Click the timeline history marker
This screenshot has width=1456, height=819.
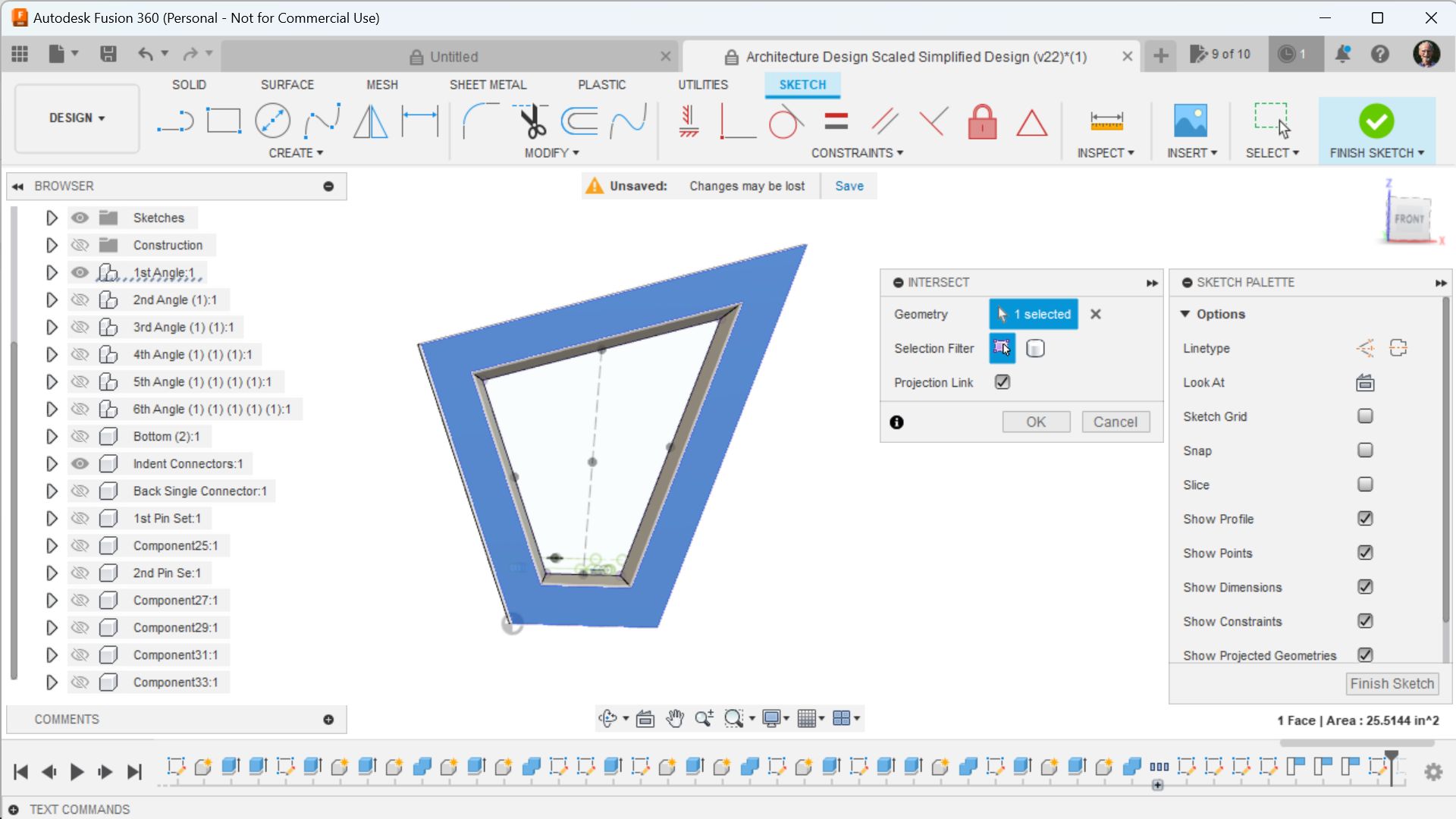pos(1392,766)
